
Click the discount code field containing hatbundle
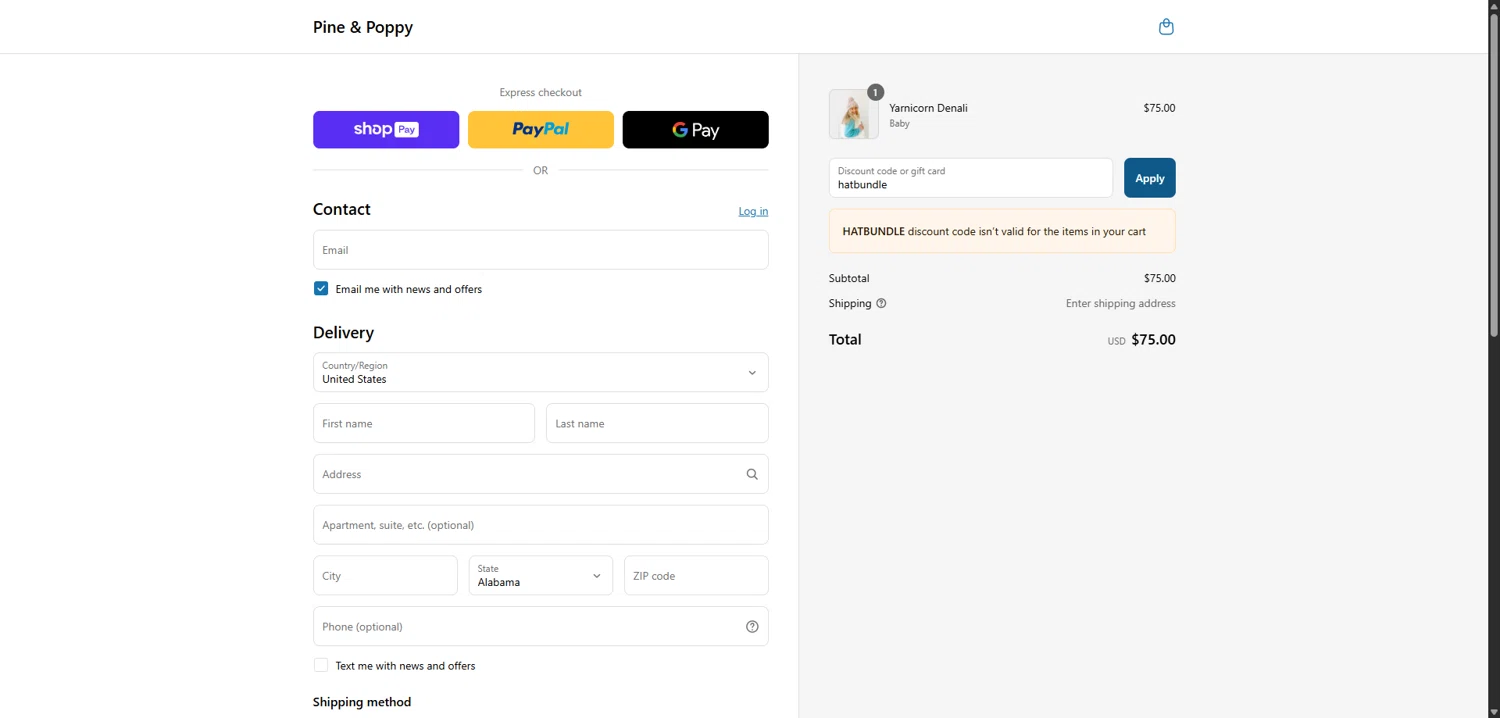[x=971, y=178]
